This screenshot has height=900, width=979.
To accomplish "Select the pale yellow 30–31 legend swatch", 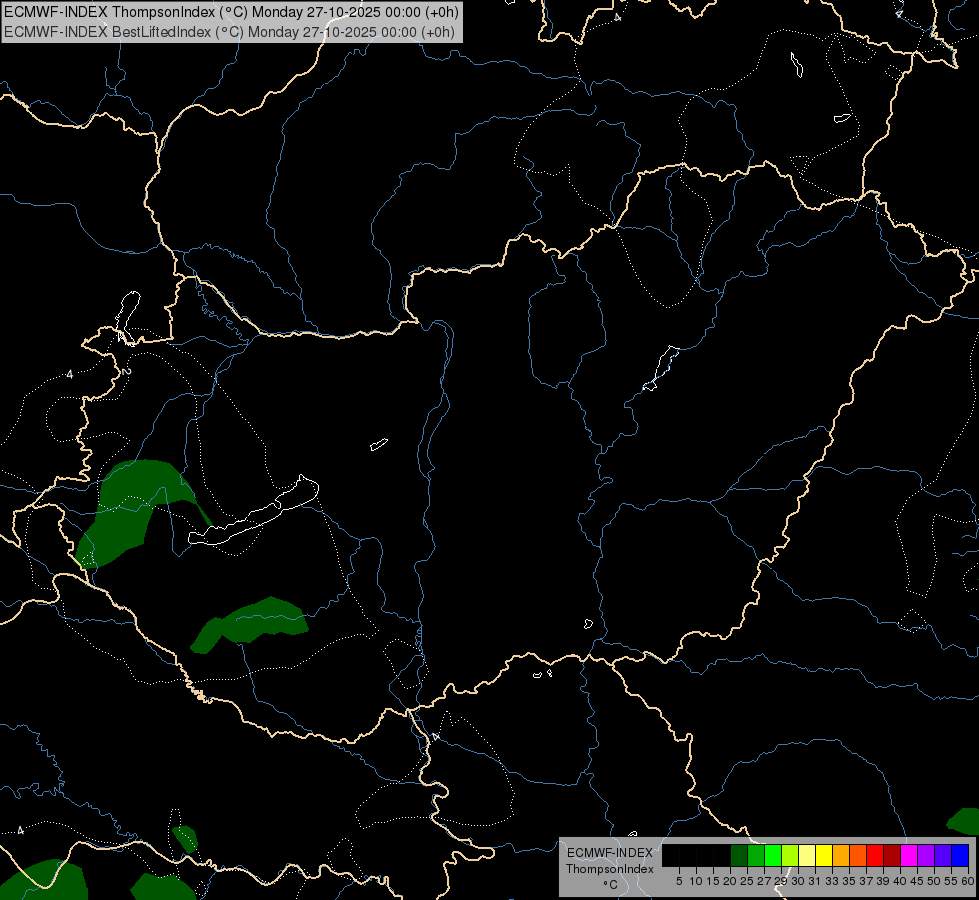I will (807, 855).
